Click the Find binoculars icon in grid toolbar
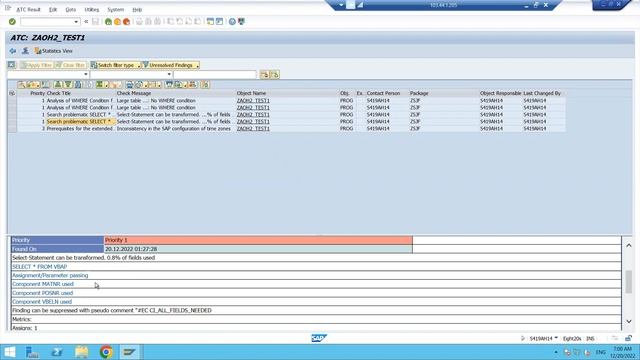 (78, 84)
